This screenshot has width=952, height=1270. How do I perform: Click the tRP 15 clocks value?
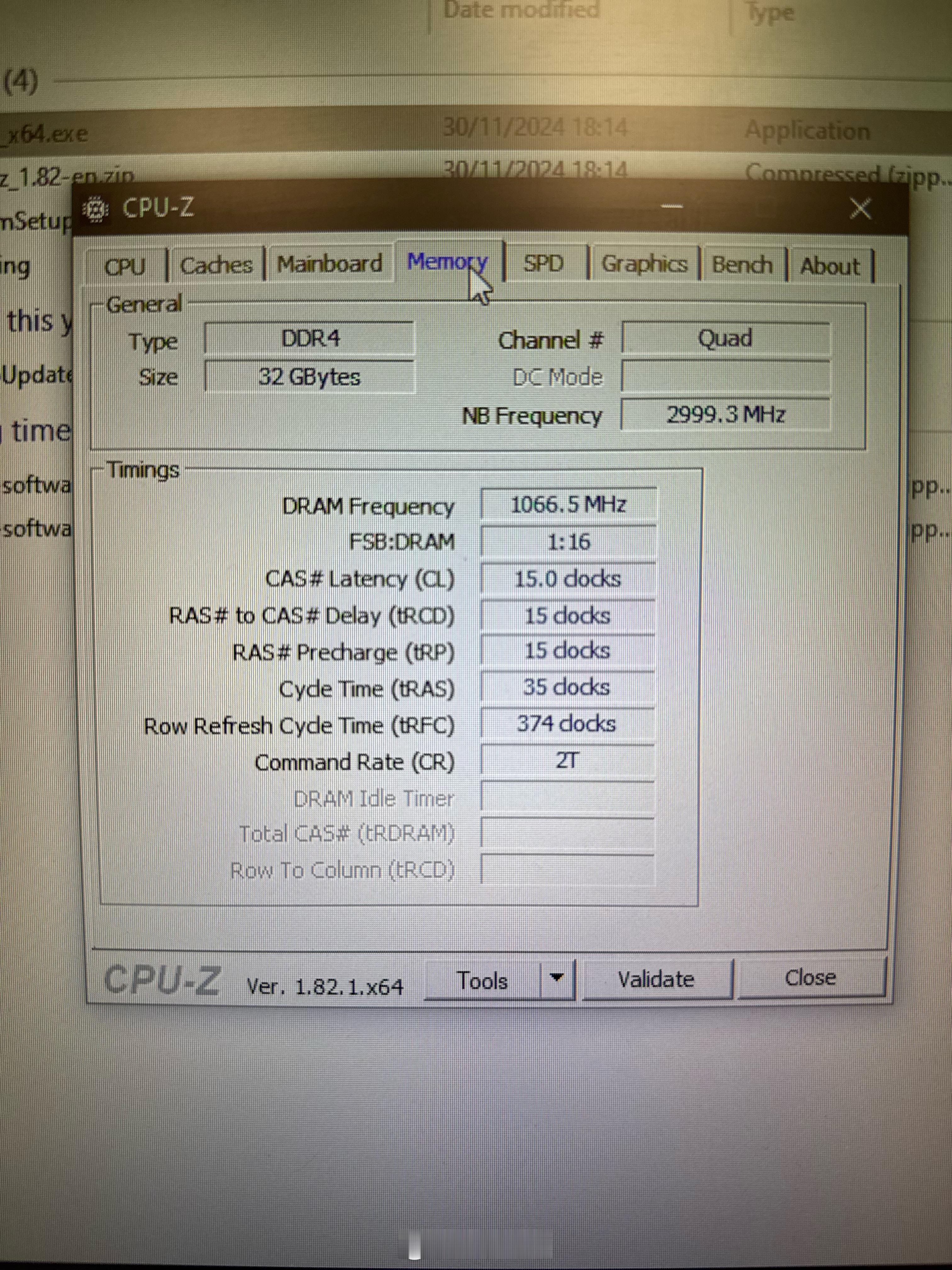(x=568, y=652)
